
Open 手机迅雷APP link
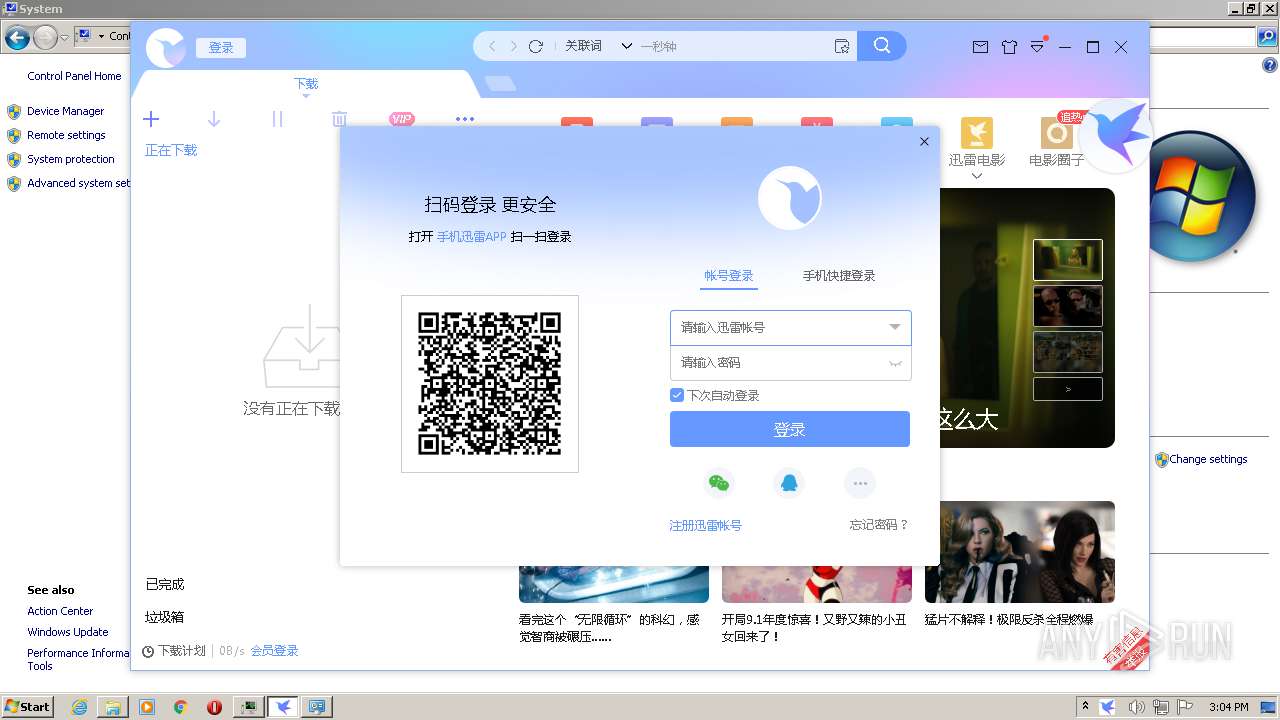tap(472, 237)
